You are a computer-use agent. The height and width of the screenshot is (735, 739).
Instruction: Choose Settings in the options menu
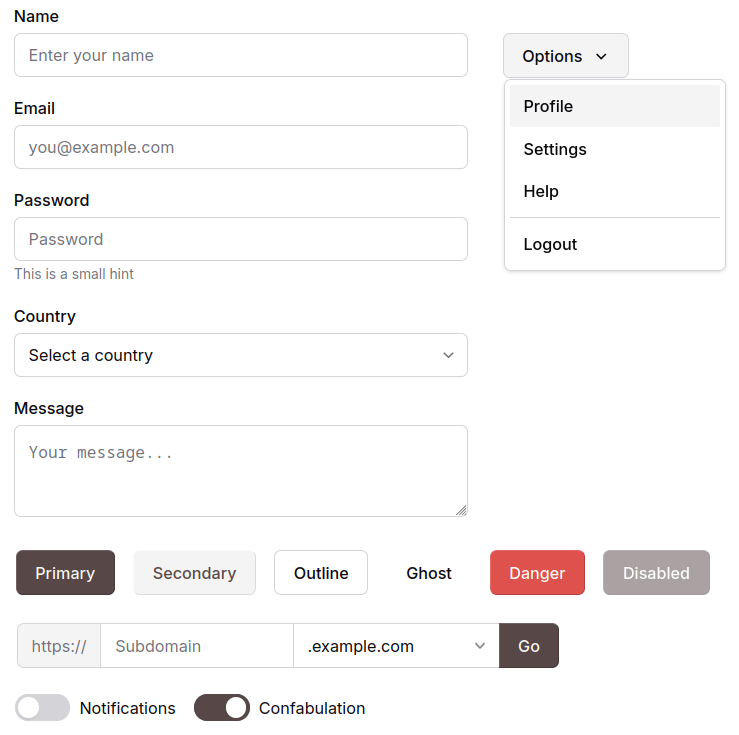614,149
